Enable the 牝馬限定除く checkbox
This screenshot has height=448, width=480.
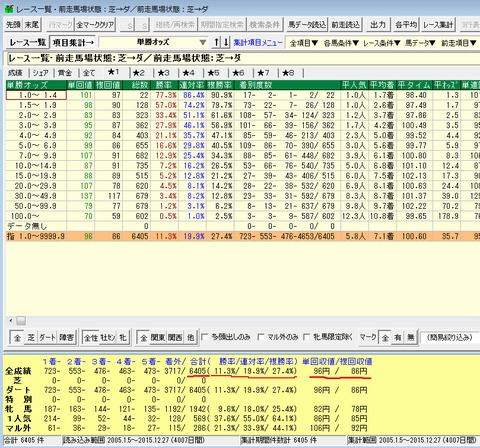(x=307, y=337)
